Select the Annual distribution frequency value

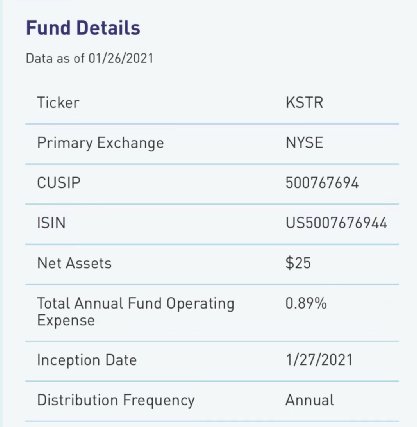click(310, 400)
